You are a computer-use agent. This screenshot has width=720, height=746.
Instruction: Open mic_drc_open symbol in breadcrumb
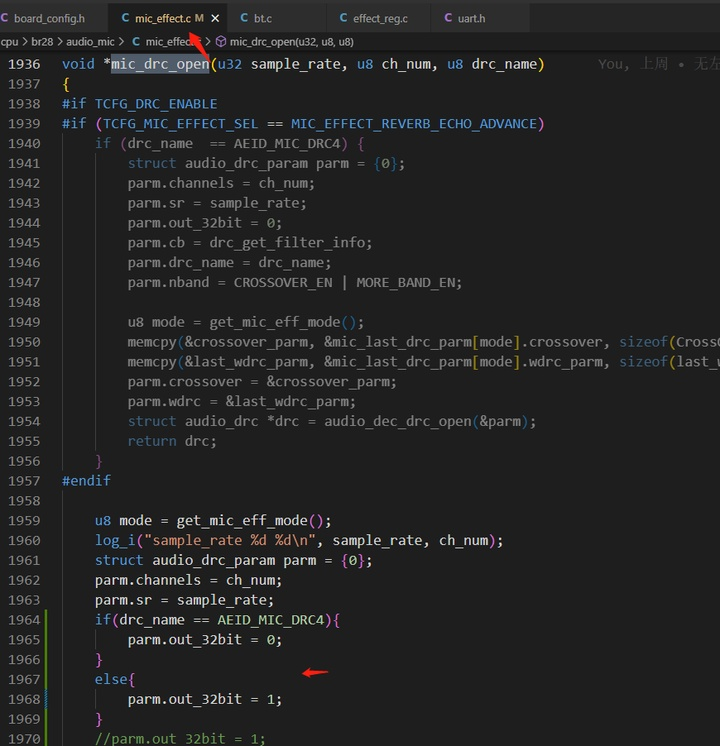pos(291,42)
